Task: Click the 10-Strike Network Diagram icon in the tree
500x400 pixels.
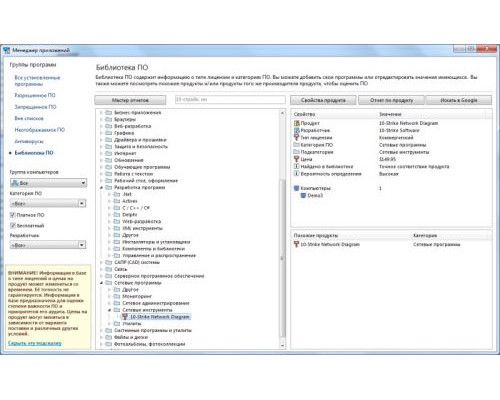Action: click(x=125, y=317)
